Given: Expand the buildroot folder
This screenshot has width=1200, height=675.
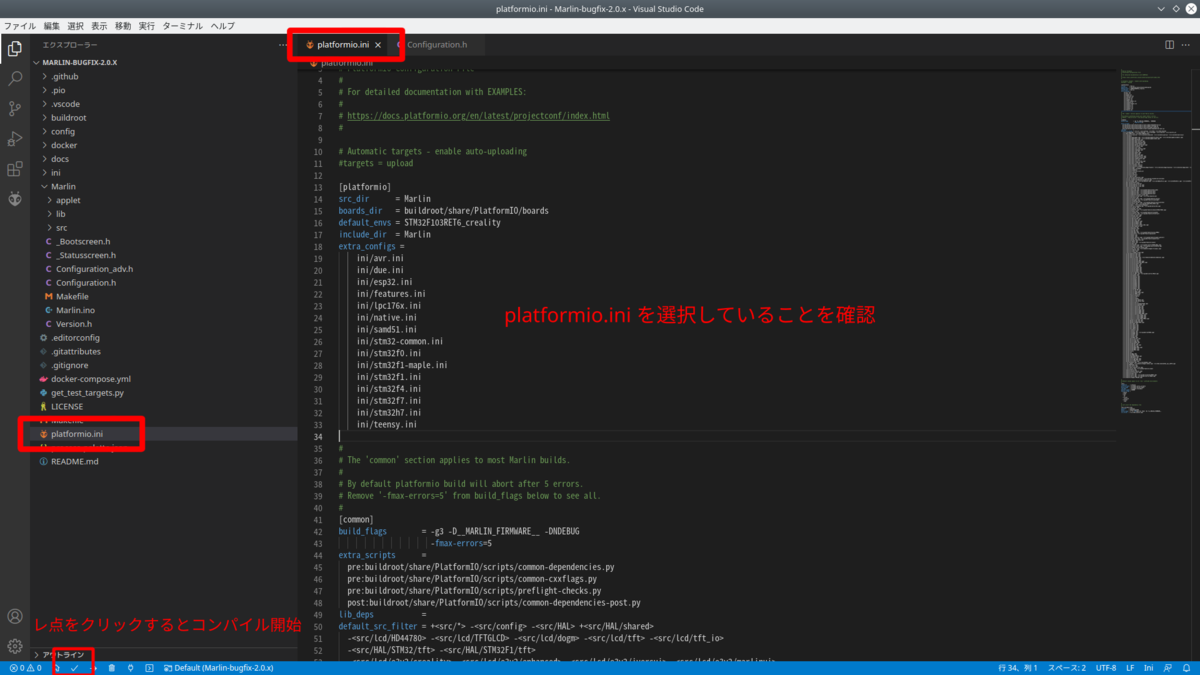Looking at the screenshot, I should [164, 117].
